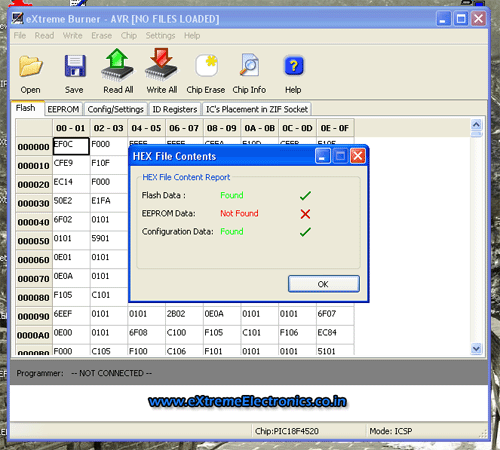Select the cell EC84 in row 0000A0
This screenshot has width=500, height=450.
pyautogui.click(x=335, y=335)
